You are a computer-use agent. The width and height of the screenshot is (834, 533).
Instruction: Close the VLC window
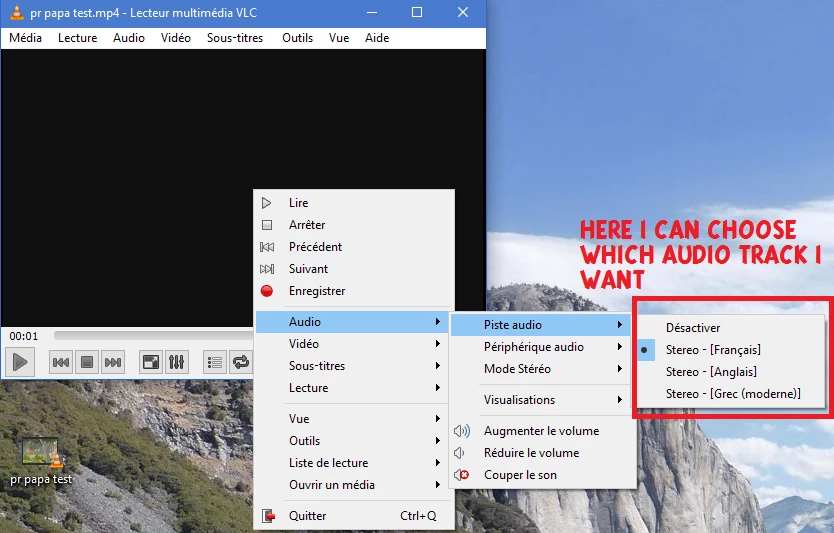pyautogui.click(x=463, y=12)
